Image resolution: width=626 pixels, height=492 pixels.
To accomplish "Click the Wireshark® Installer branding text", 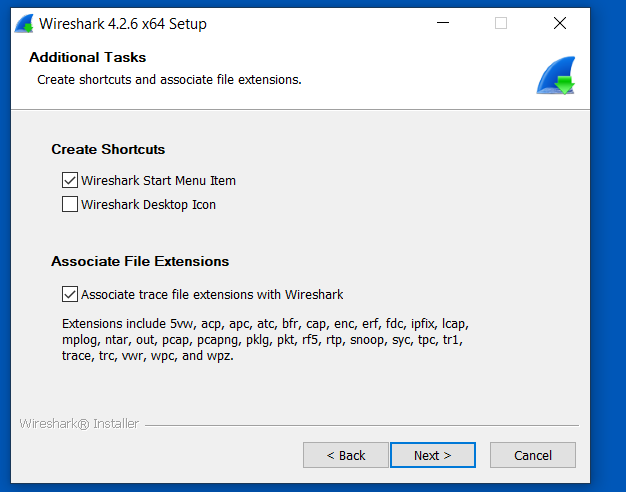I will click(x=79, y=424).
